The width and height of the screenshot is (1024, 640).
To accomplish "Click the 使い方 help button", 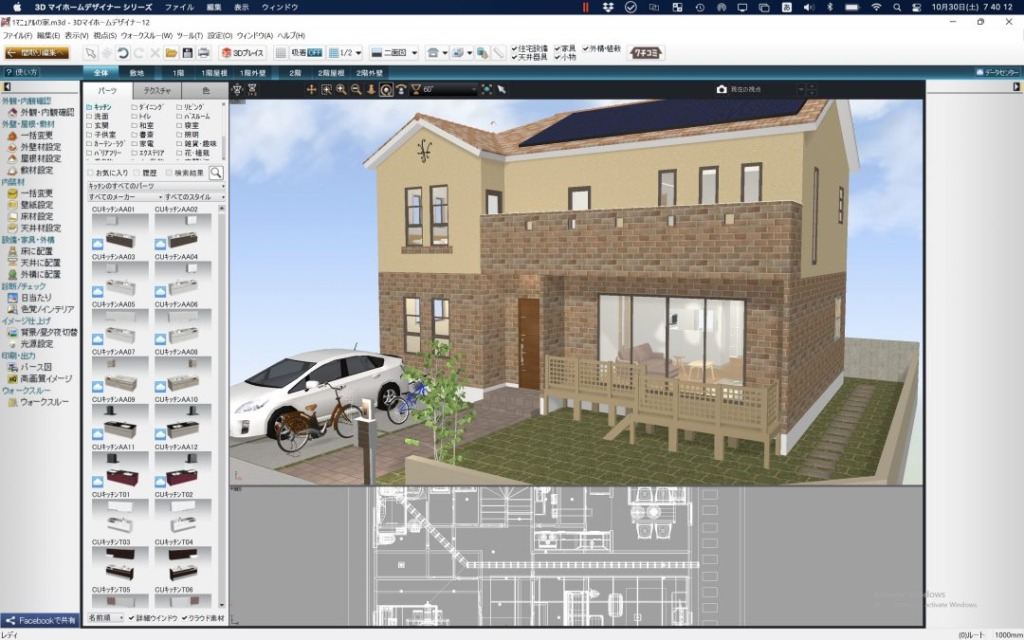I will (22, 72).
